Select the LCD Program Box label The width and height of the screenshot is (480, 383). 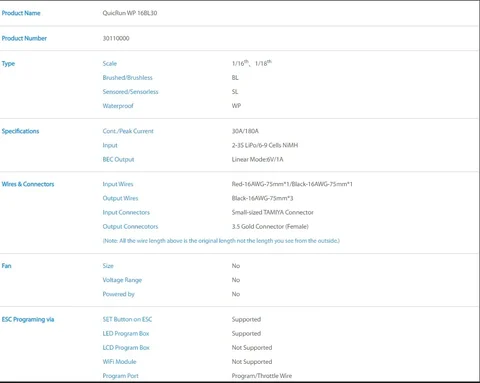pos(126,348)
